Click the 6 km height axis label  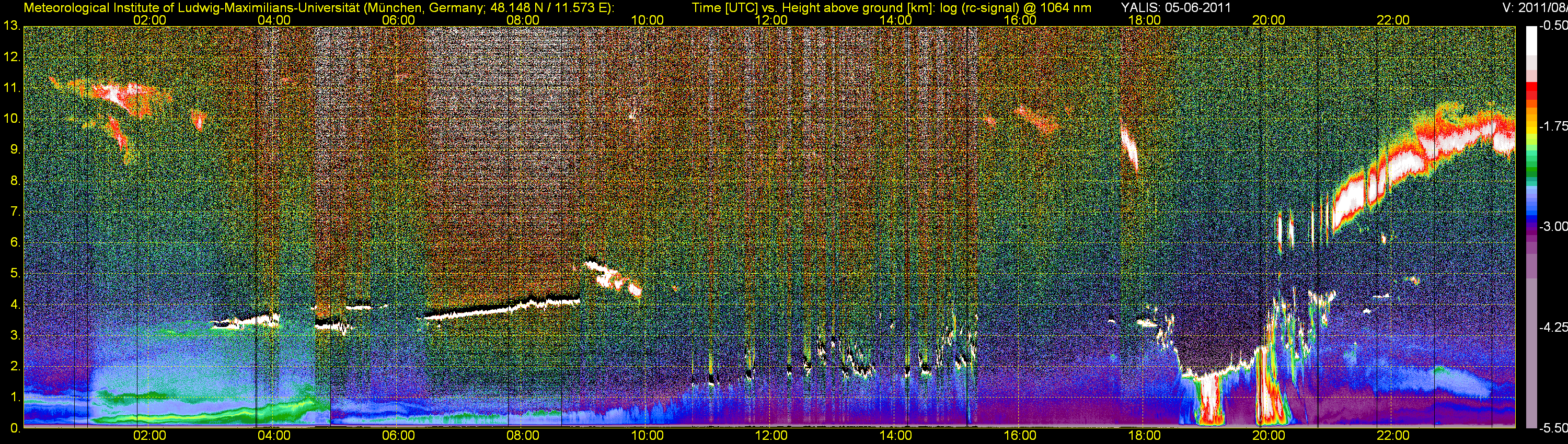15,242
